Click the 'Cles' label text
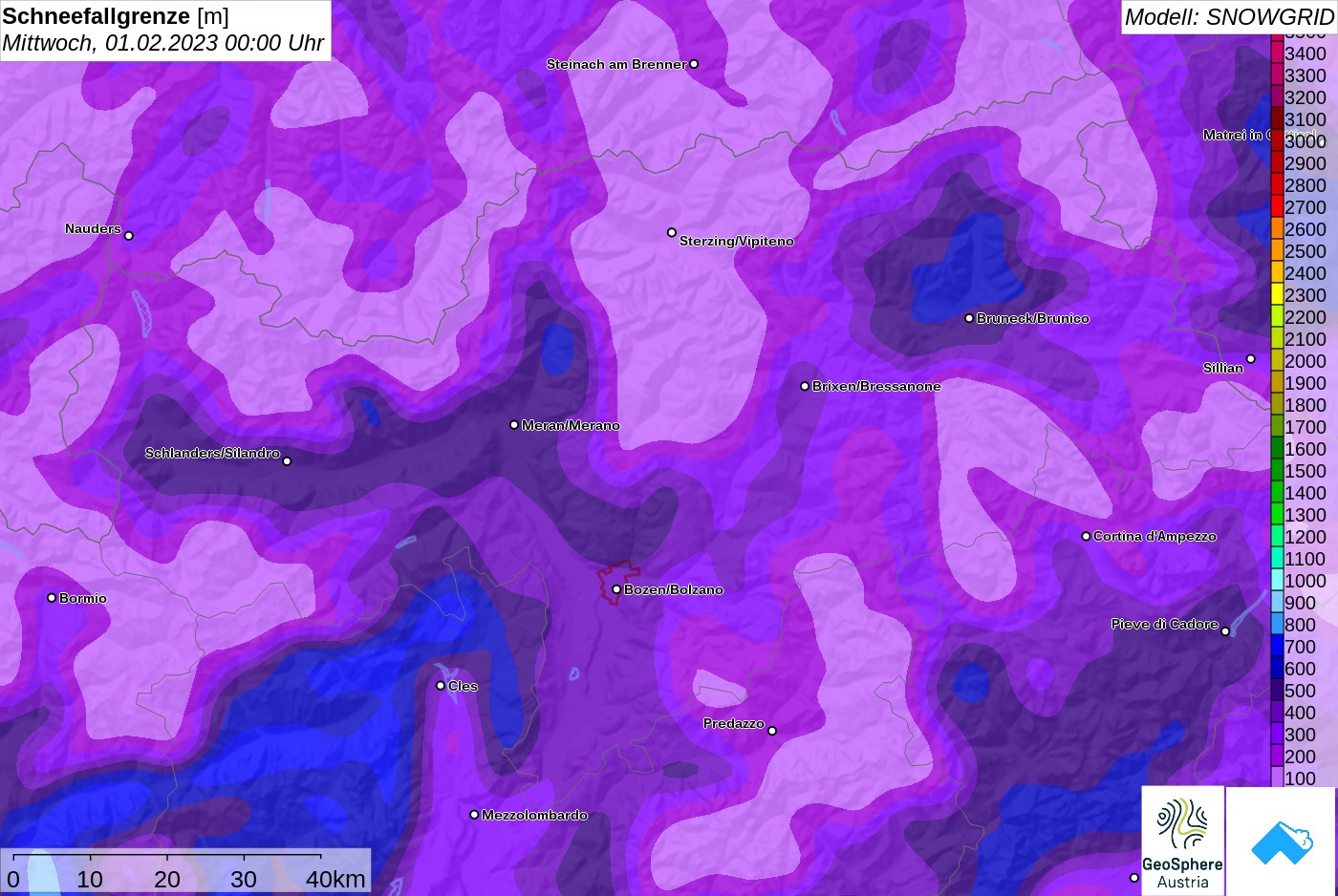The height and width of the screenshot is (896, 1338). [x=463, y=686]
